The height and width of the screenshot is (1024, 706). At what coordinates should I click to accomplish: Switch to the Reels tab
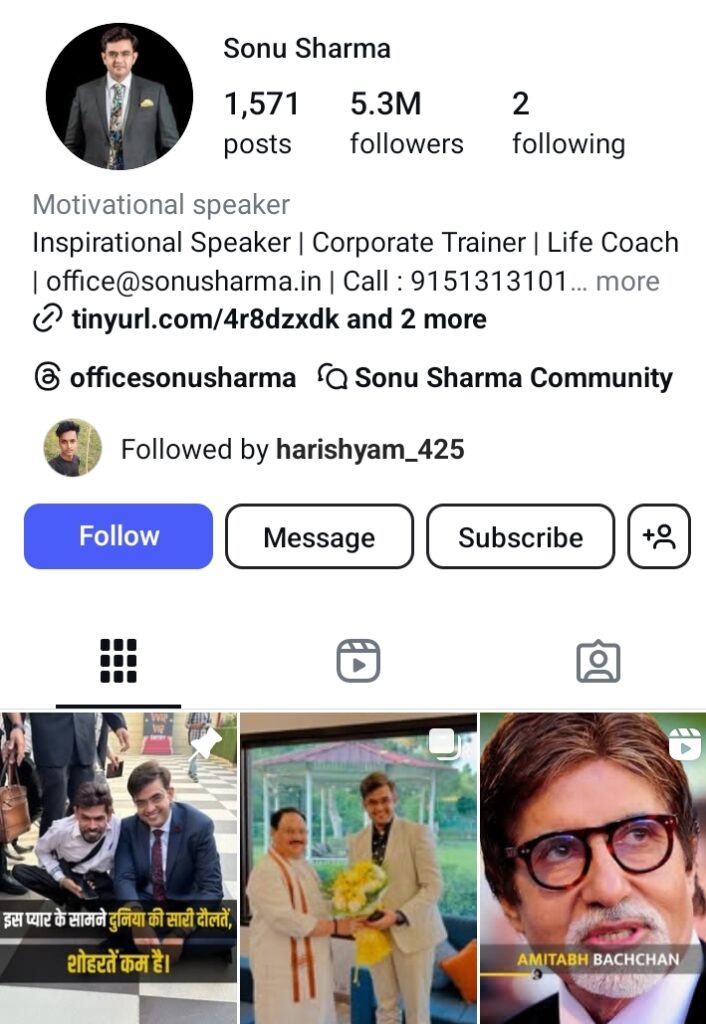click(358, 661)
